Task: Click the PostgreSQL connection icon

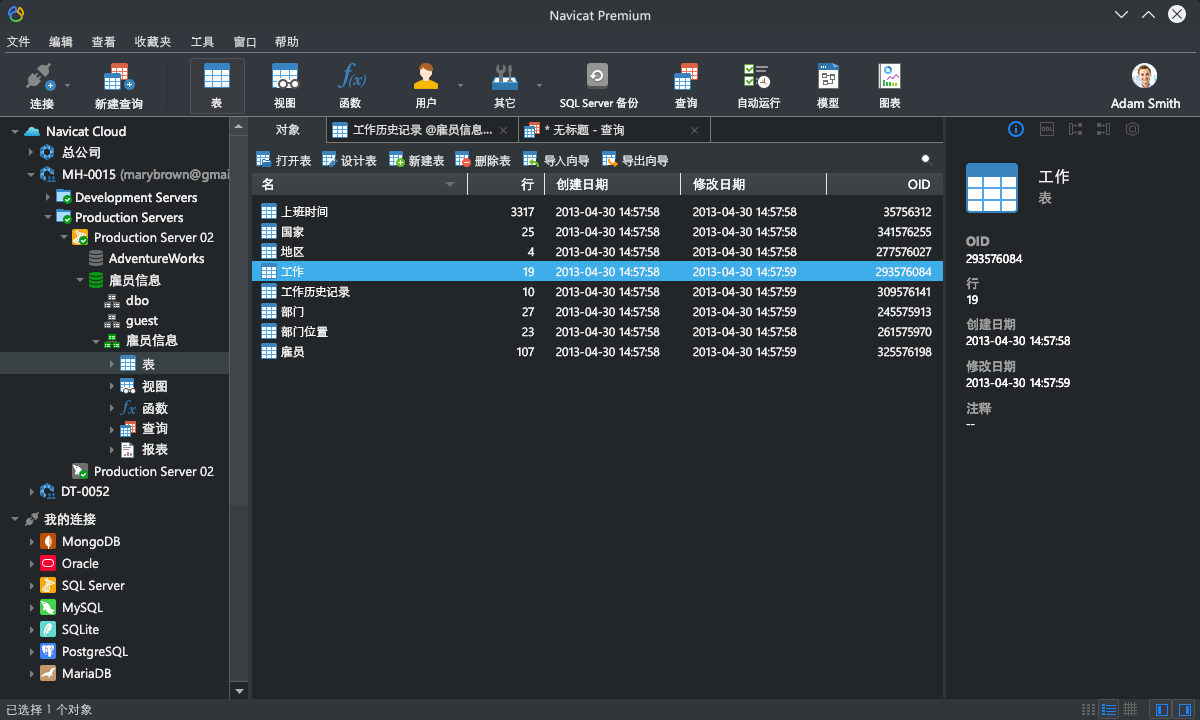Action: [47, 651]
